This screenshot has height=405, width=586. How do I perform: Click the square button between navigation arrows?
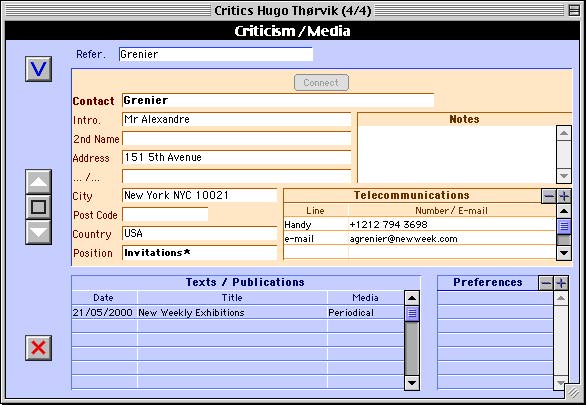coord(38,207)
